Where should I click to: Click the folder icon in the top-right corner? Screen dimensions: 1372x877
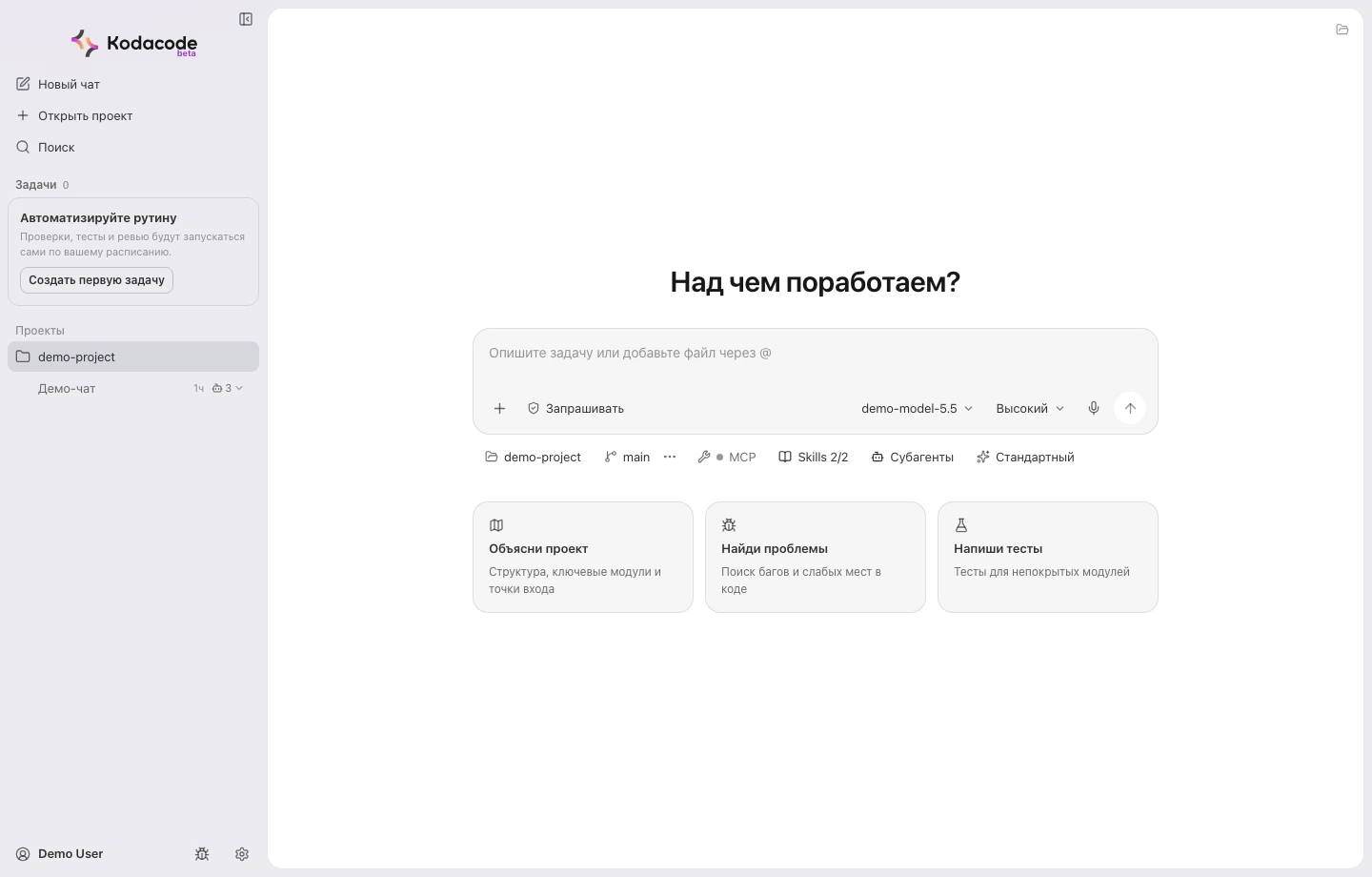[1342, 30]
